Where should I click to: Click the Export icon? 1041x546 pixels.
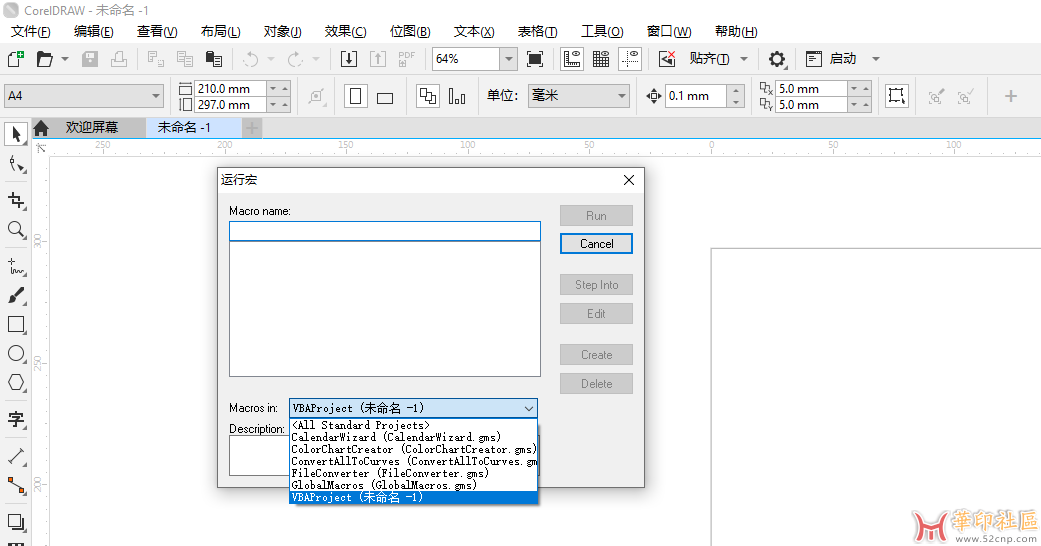point(378,59)
